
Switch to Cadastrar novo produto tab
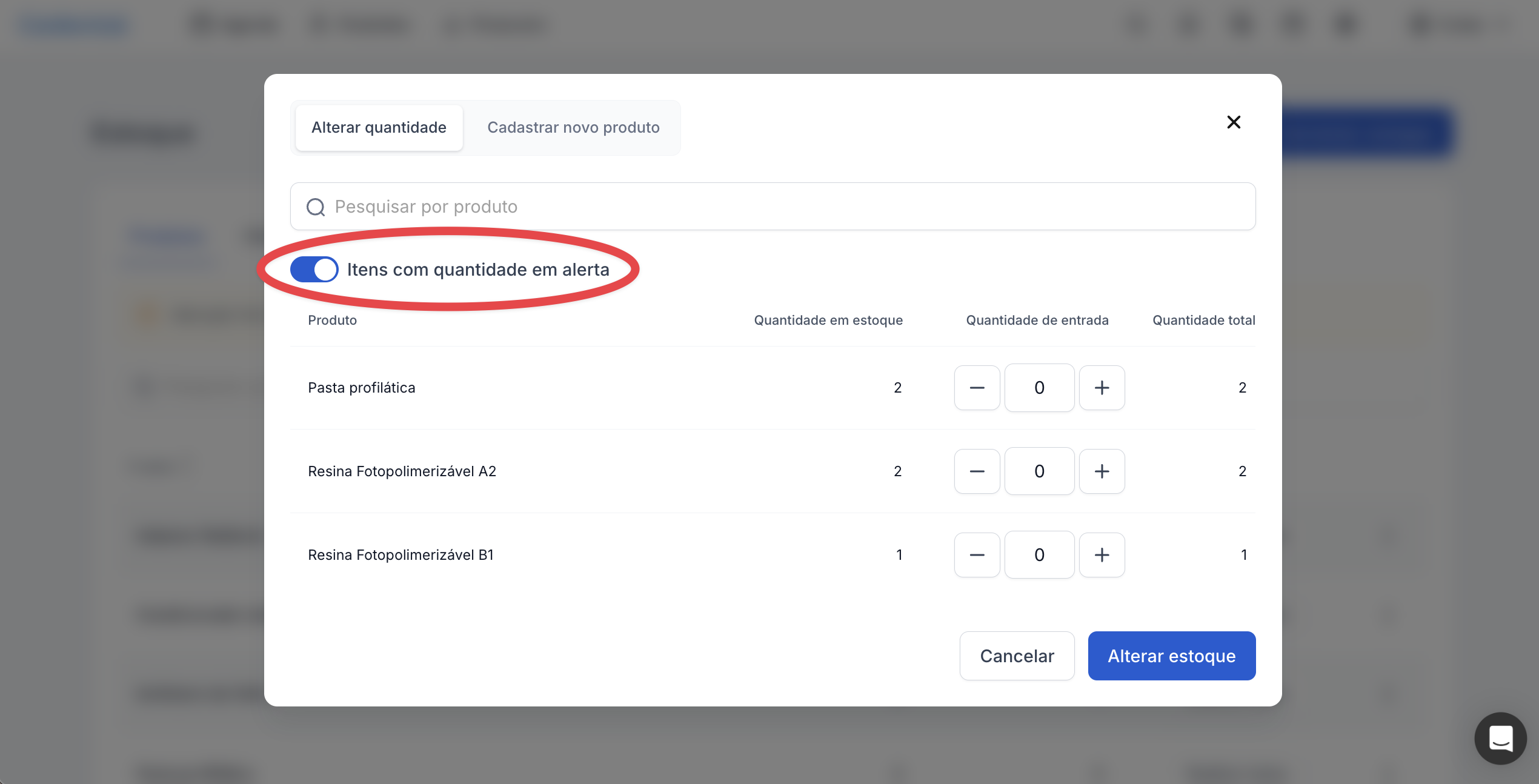click(x=573, y=127)
